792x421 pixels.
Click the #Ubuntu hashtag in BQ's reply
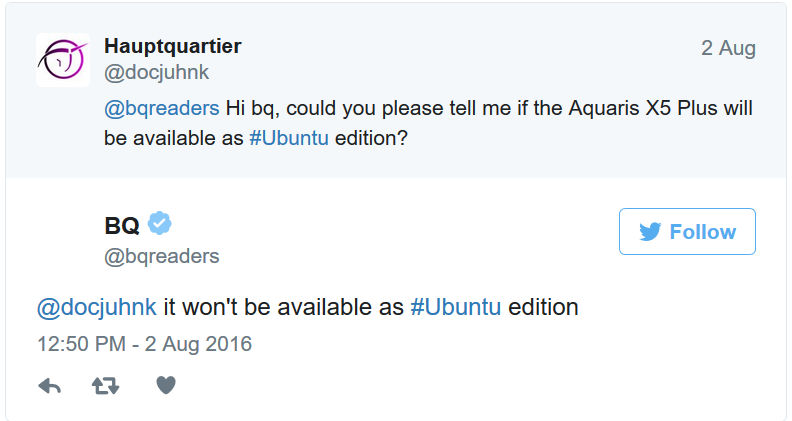(x=455, y=307)
